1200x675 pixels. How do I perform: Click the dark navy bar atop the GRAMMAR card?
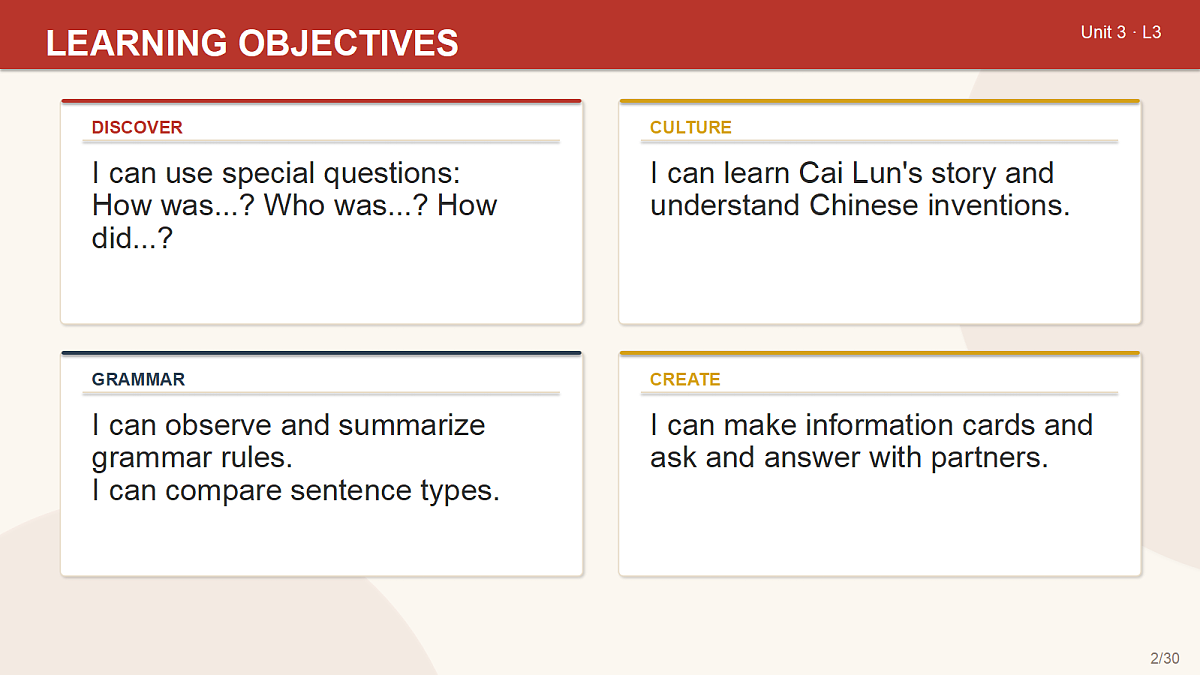pyautogui.click(x=321, y=353)
